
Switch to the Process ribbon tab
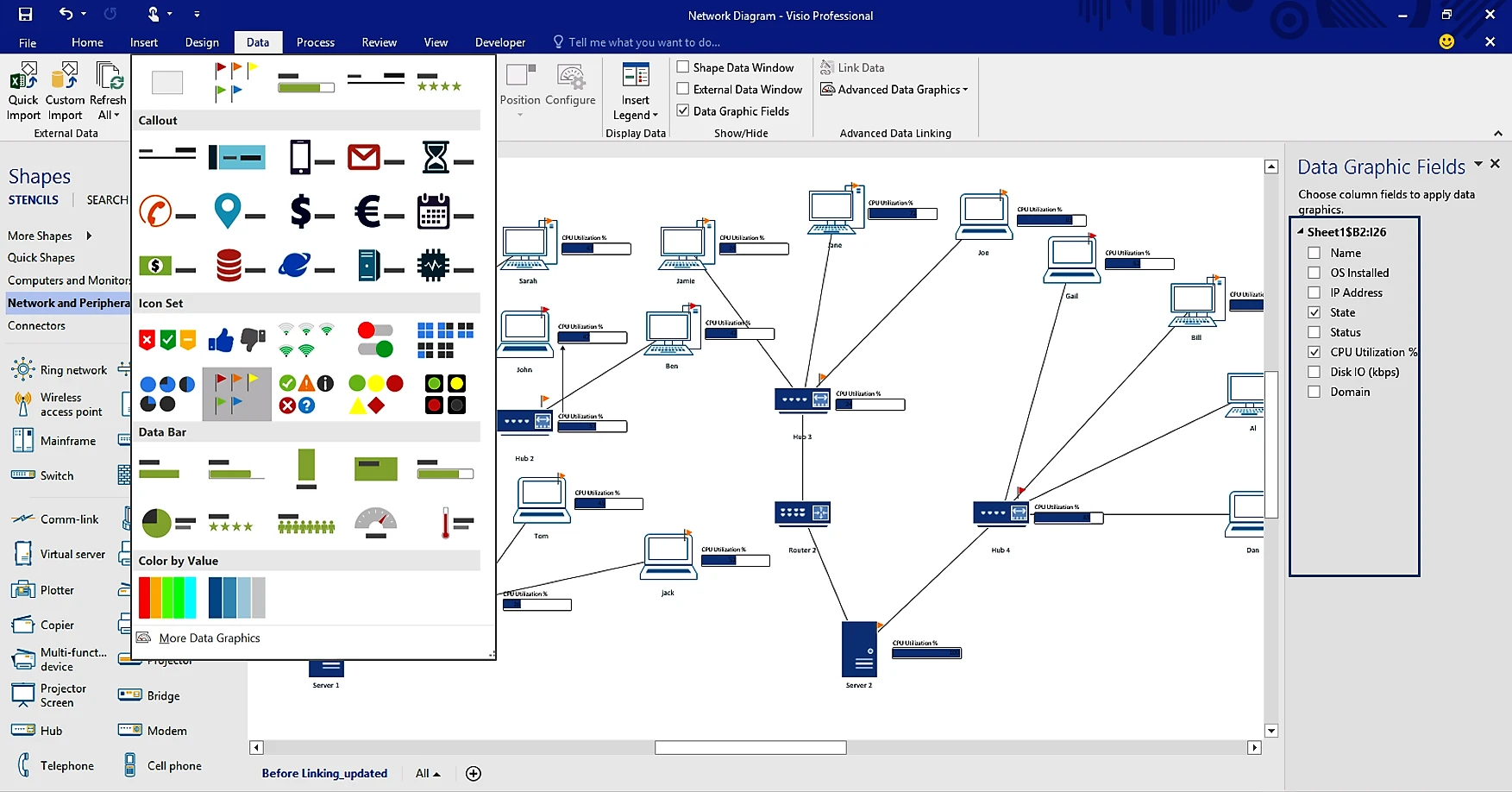(315, 42)
